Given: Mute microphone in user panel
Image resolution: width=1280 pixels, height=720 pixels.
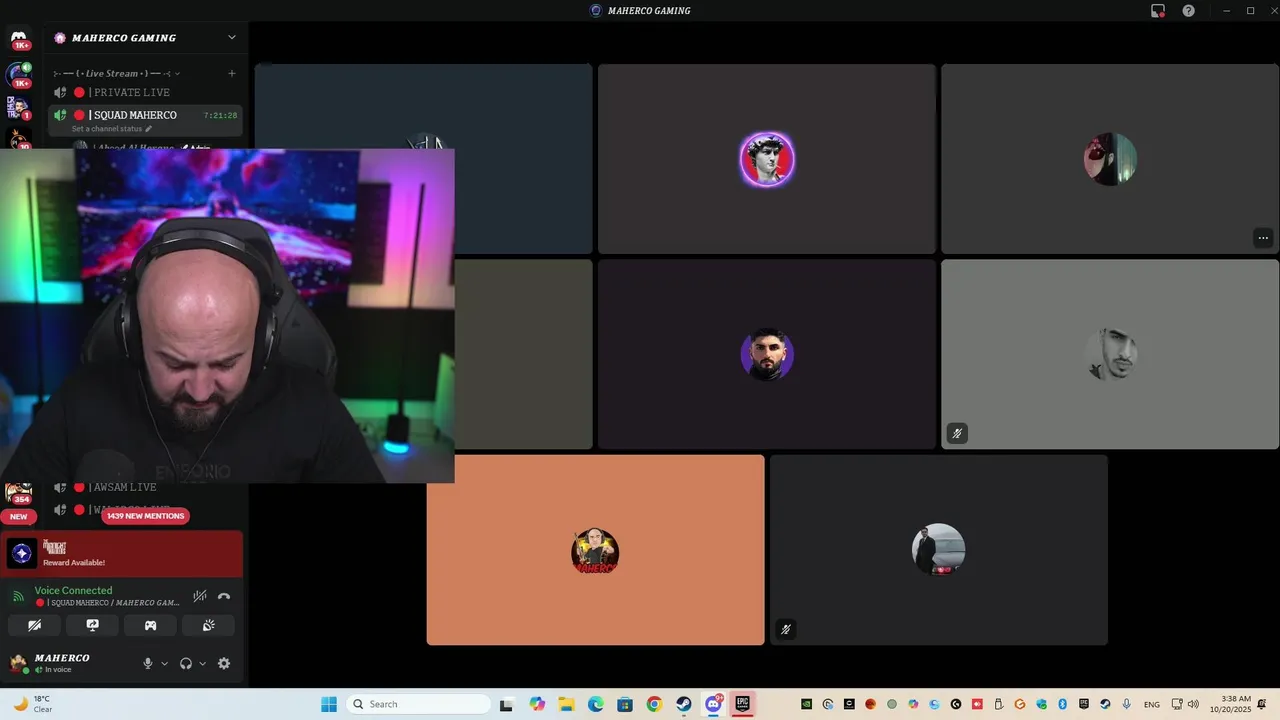Looking at the screenshot, I should tap(148, 663).
